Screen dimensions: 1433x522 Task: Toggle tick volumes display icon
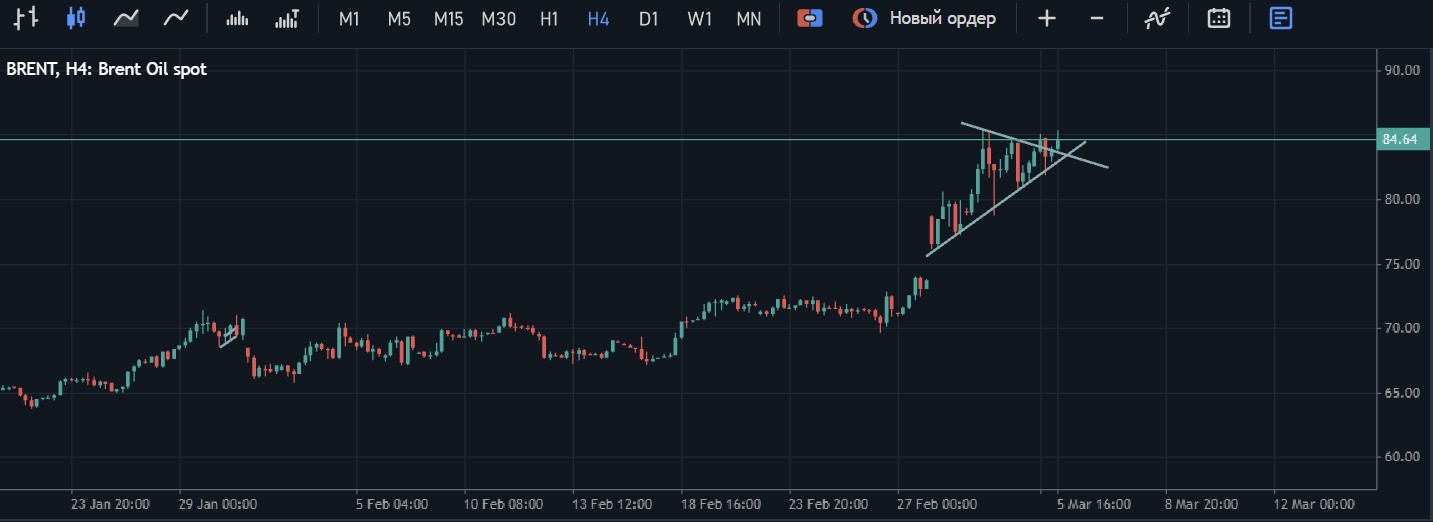(237, 18)
